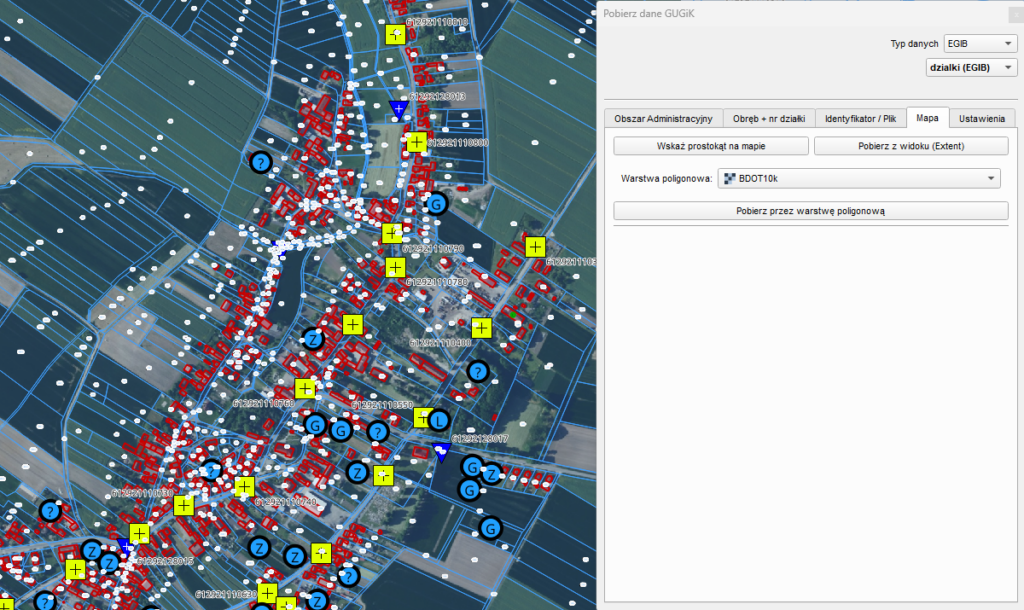Open the Typ danych dropdown
1024x610 pixels.
981,44
